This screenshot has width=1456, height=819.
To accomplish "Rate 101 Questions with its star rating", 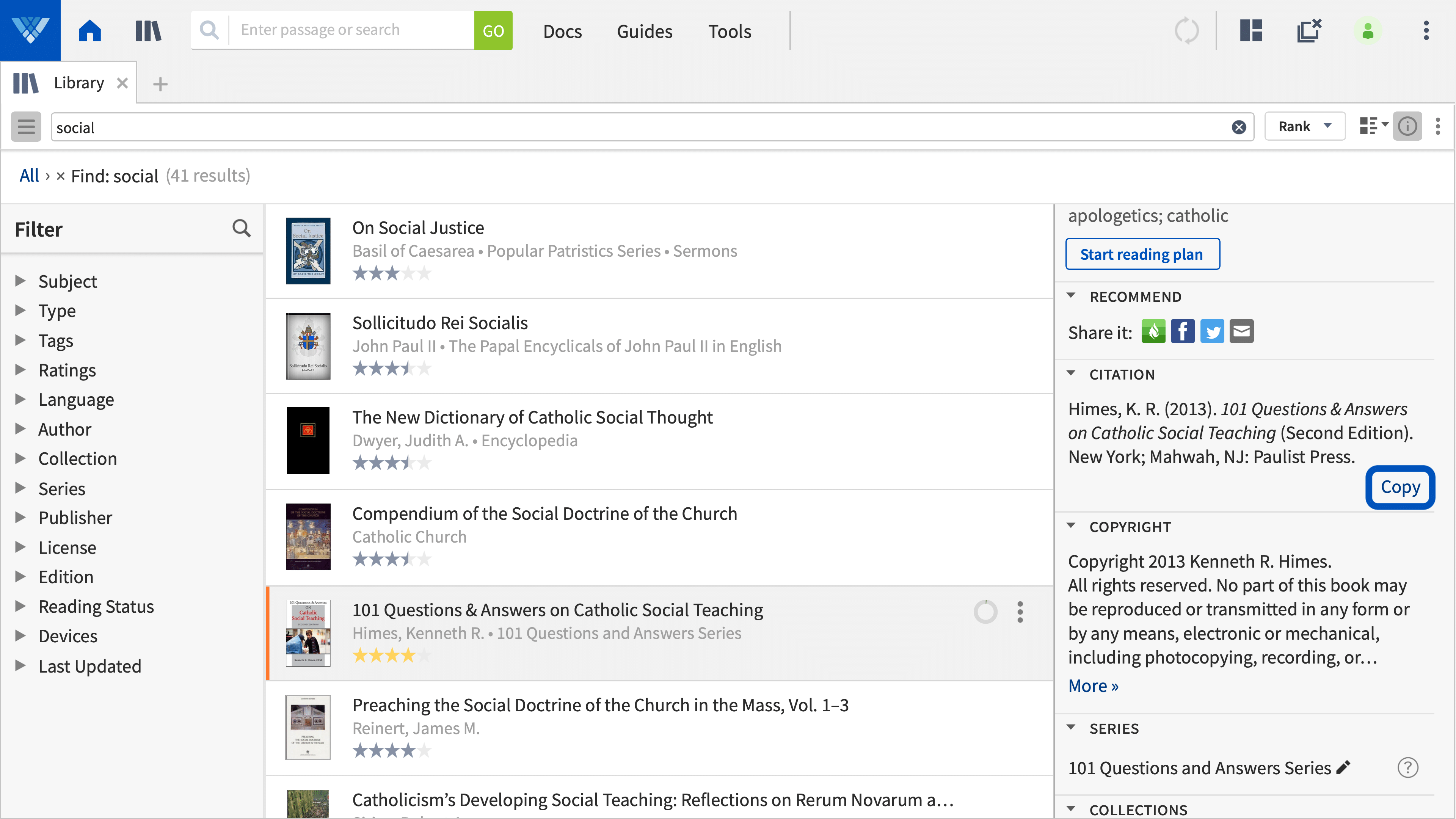I will point(392,656).
